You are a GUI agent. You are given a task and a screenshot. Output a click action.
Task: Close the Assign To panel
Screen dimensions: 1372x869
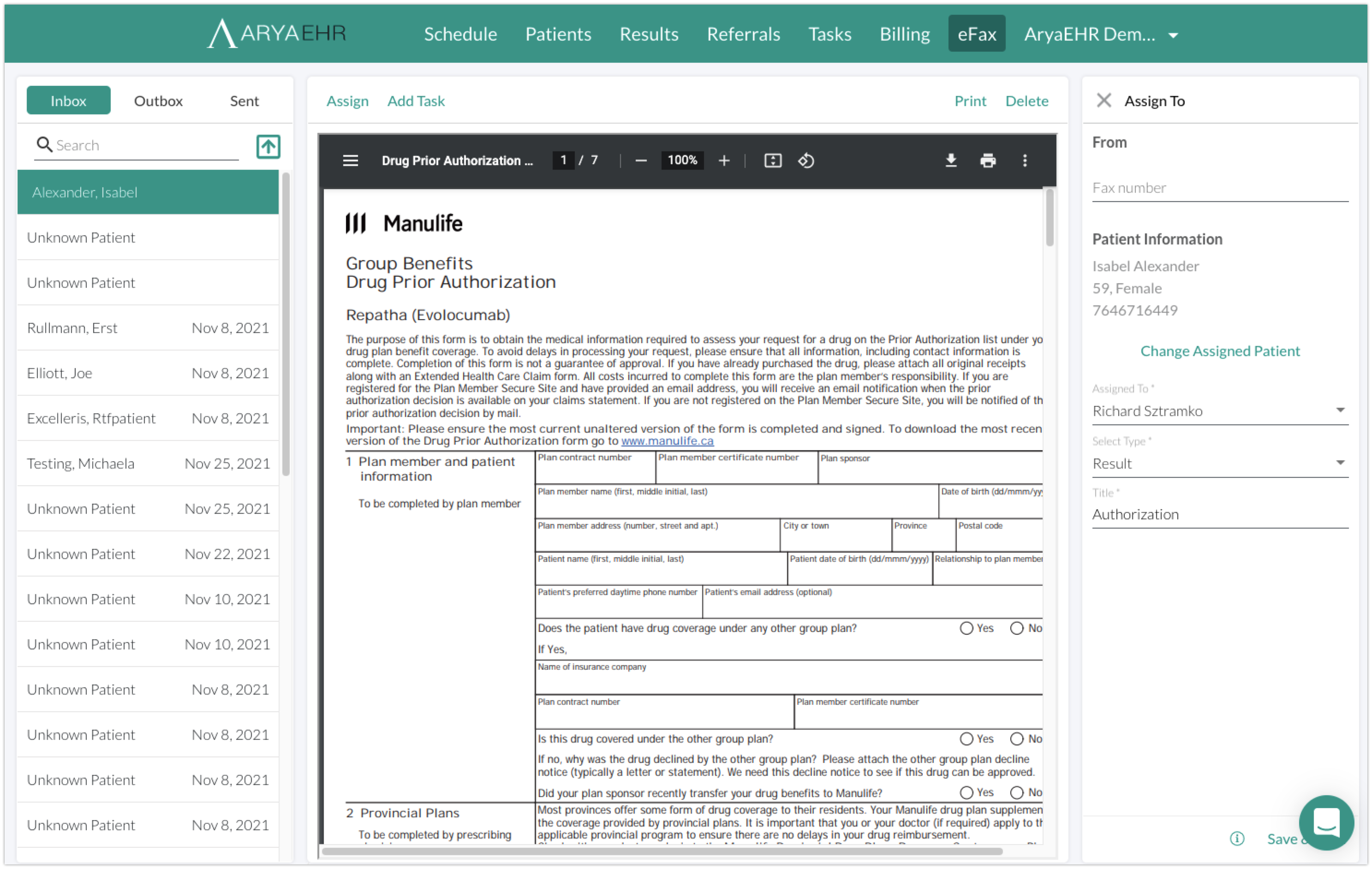pyautogui.click(x=1104, y=101)
